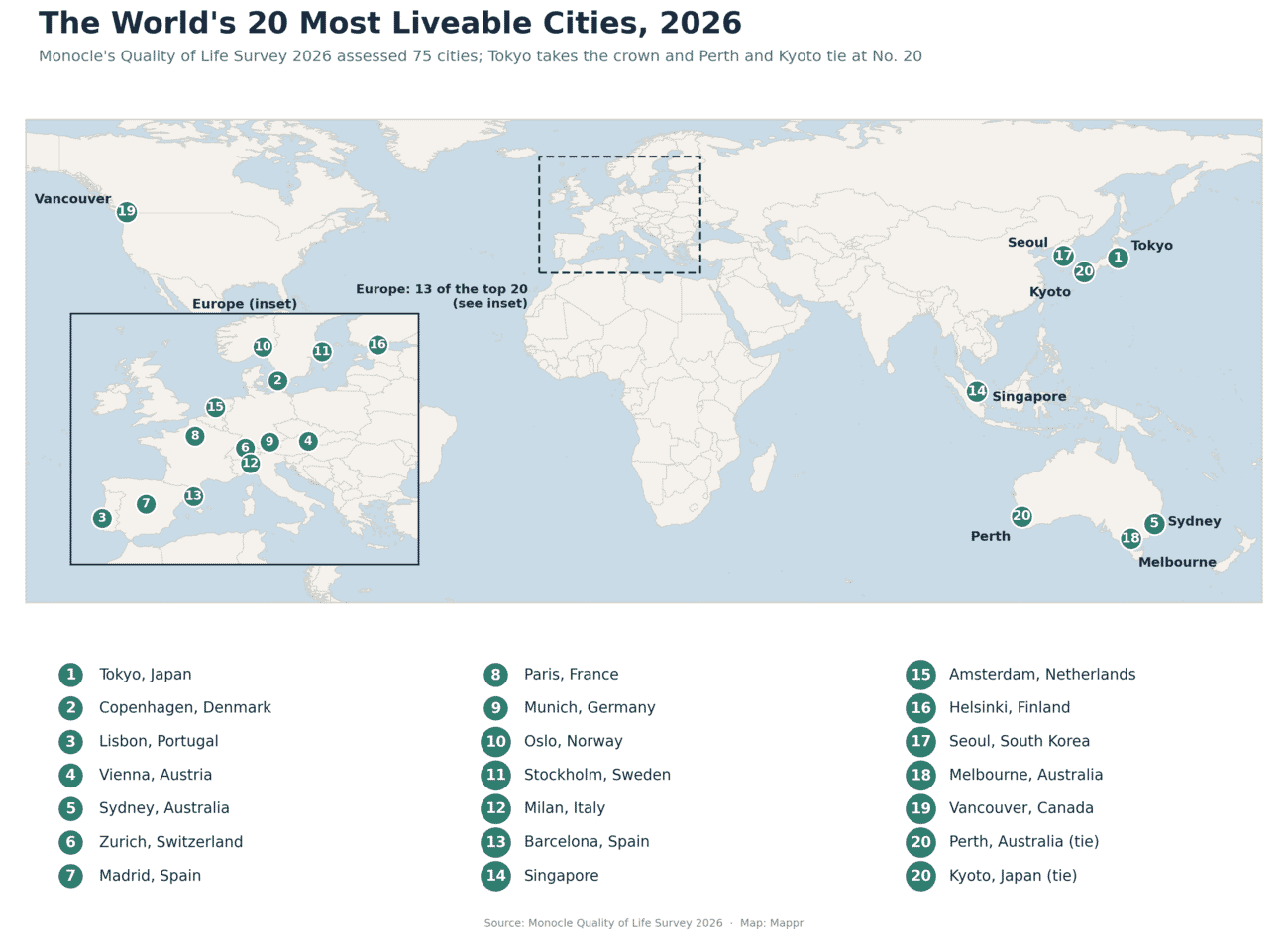Click the 'Europe (inset)' caption
The height and width of the screenshot is (944, 1288).
tap(245, 304)
